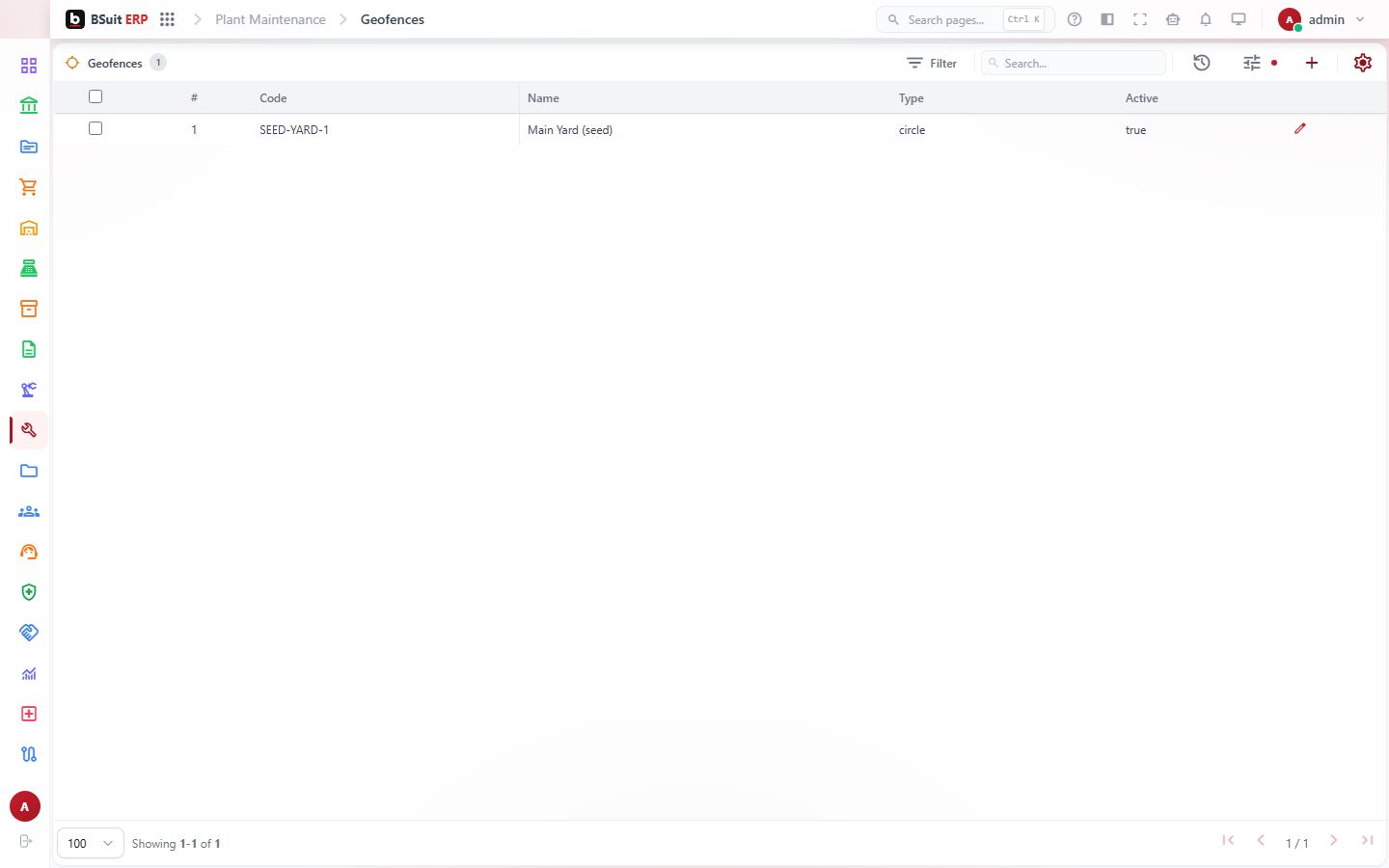Open the red medical plus icon
This screenshot has height=868, width=1389.
click(x=29, y=714)
